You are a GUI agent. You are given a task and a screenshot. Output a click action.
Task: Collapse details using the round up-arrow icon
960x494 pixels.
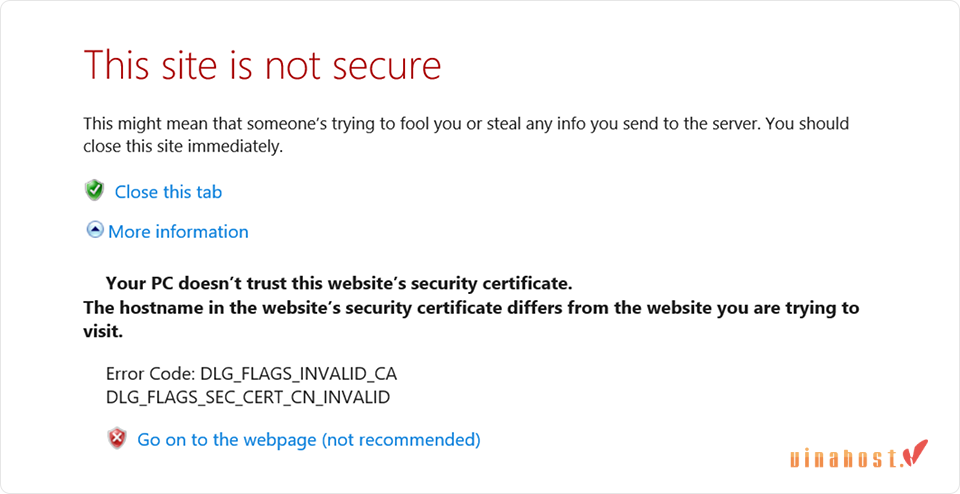(95, 230)
